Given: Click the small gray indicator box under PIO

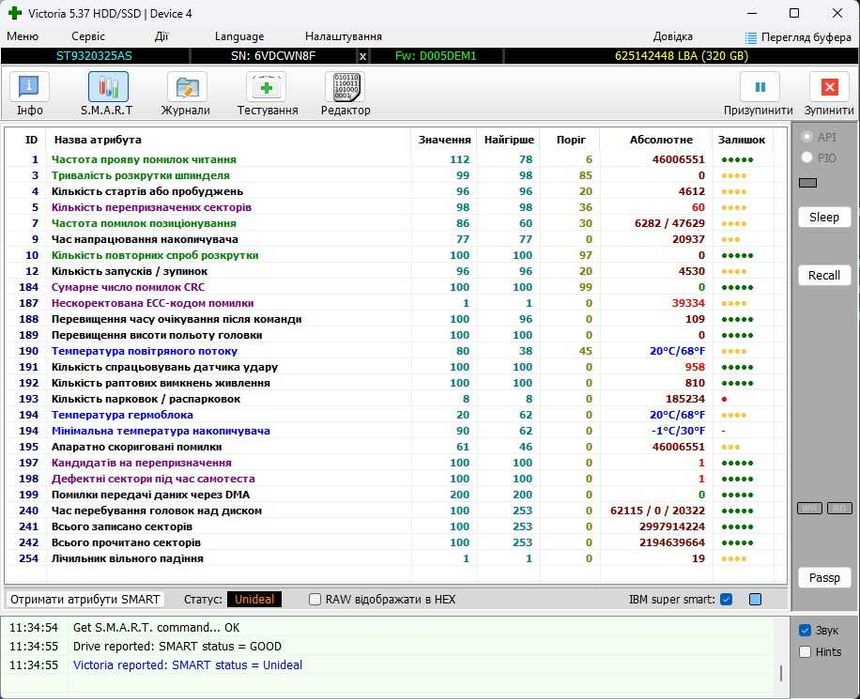Looking at the screenshot, I should [808, 183].
